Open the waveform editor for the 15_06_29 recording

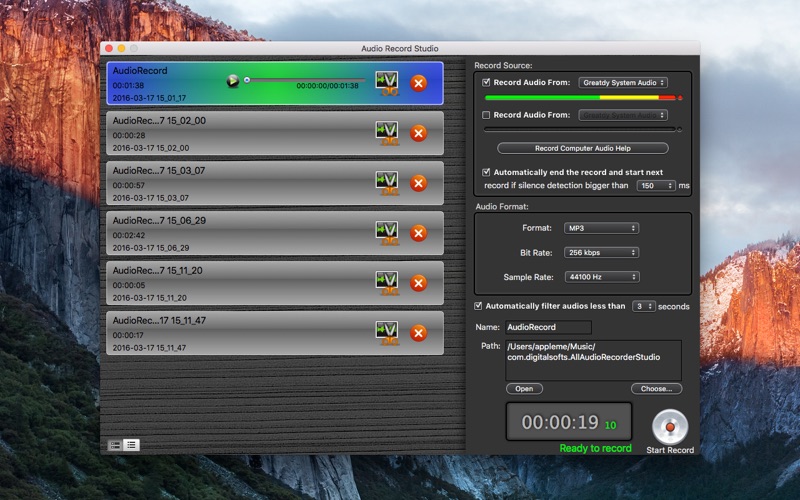tap(387, 233)
